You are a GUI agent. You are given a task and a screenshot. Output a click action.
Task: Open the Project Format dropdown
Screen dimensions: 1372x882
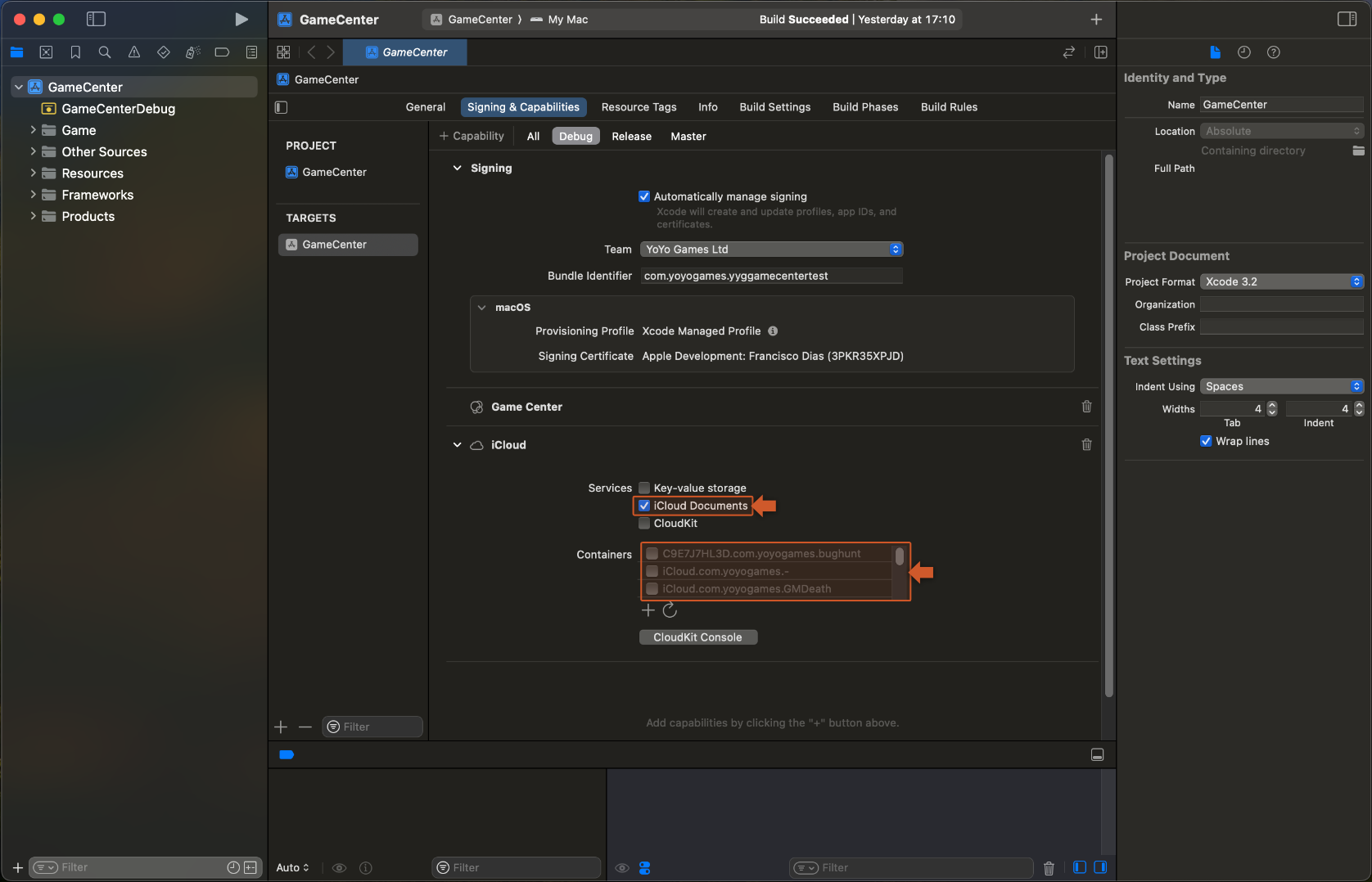1282,281
